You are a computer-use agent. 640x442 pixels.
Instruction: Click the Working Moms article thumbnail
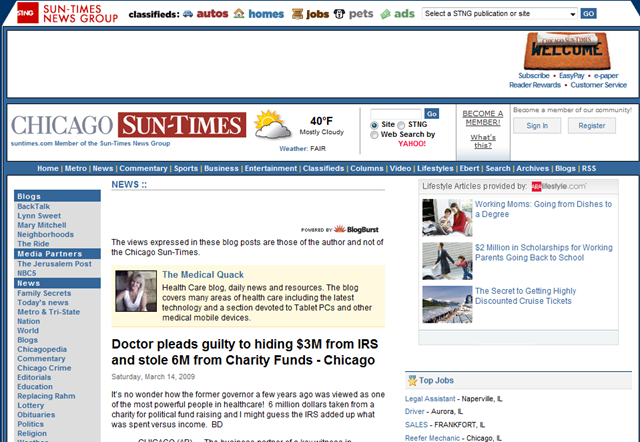tap(447, 218)
